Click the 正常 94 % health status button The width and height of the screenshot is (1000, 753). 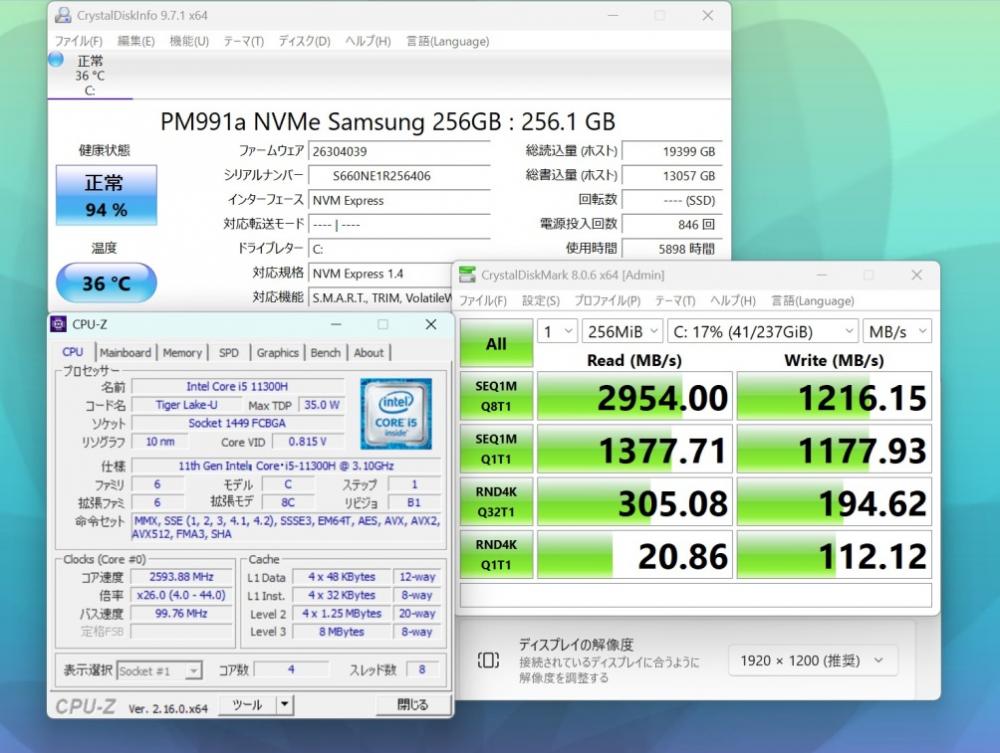pos(106,195)
